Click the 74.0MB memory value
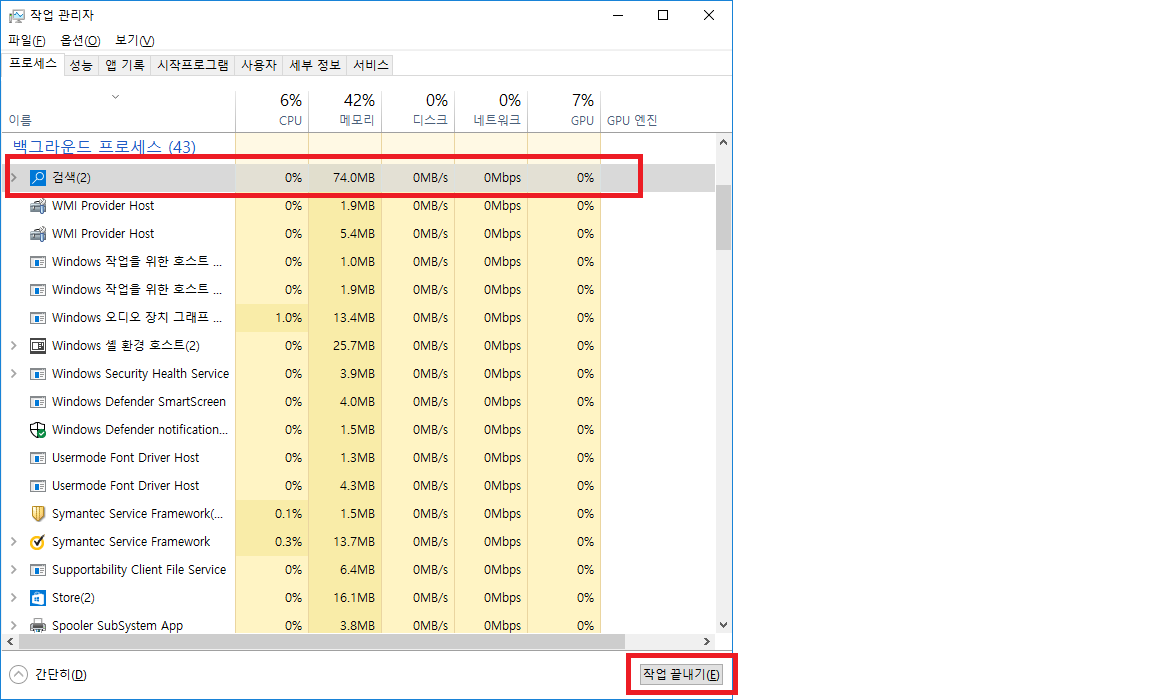 [353, 178]
